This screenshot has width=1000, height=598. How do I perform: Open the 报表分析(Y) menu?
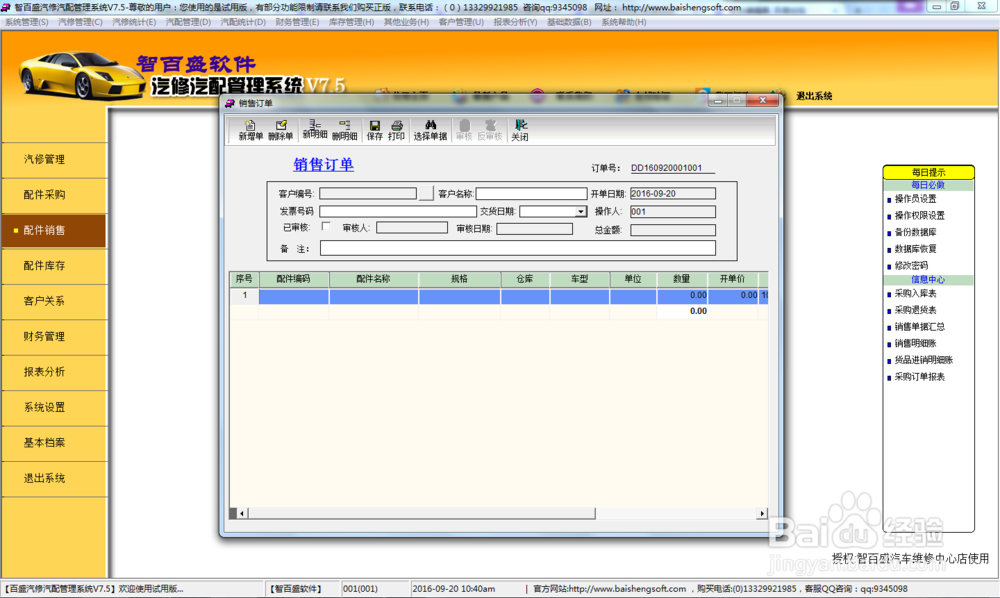[x=515, y=22]
